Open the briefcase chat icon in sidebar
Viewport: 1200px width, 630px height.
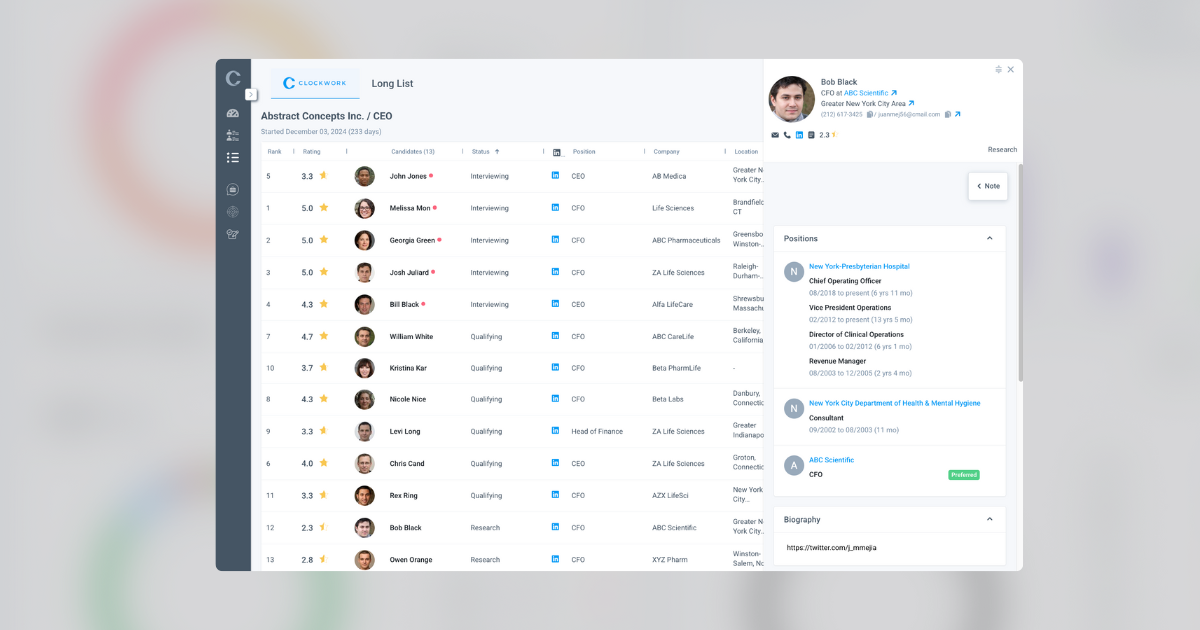click(x=233, y=190)
